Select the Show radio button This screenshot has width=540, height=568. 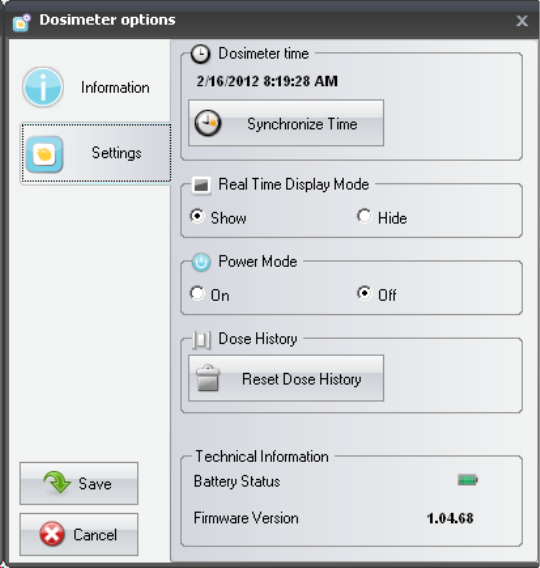coord(197,216)
